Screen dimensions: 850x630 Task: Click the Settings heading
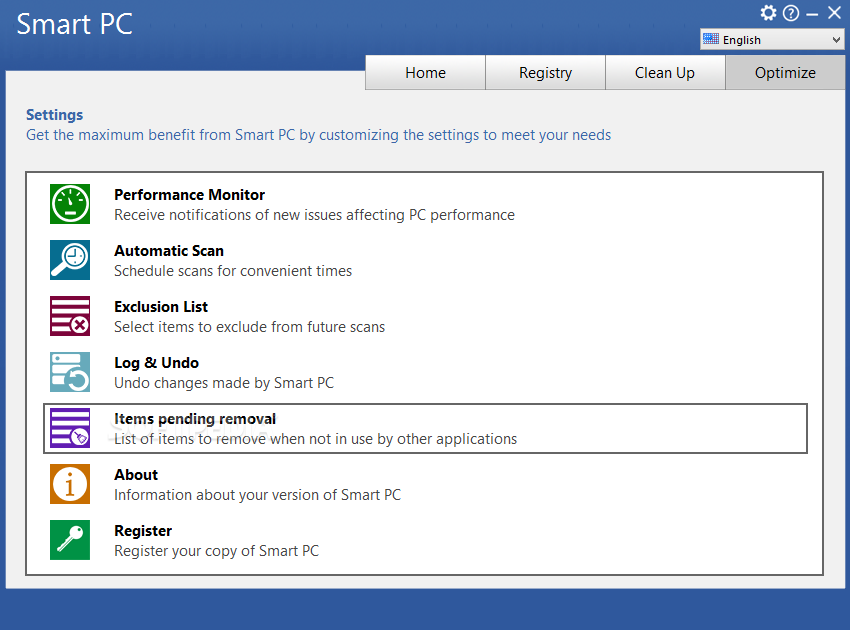[54, 115]
